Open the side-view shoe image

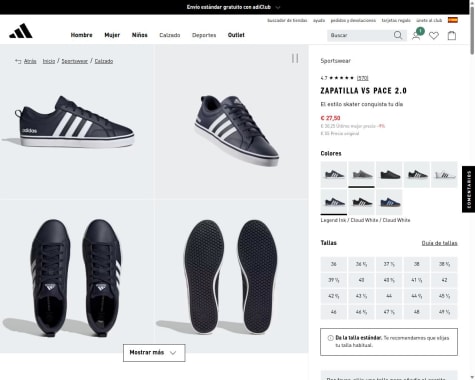77,122
